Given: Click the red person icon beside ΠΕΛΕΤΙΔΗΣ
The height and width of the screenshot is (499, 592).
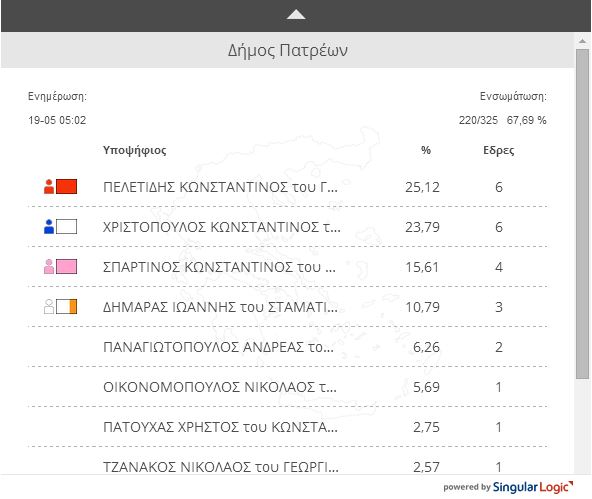Looking at the screenshot, I should tap(49, 187).
